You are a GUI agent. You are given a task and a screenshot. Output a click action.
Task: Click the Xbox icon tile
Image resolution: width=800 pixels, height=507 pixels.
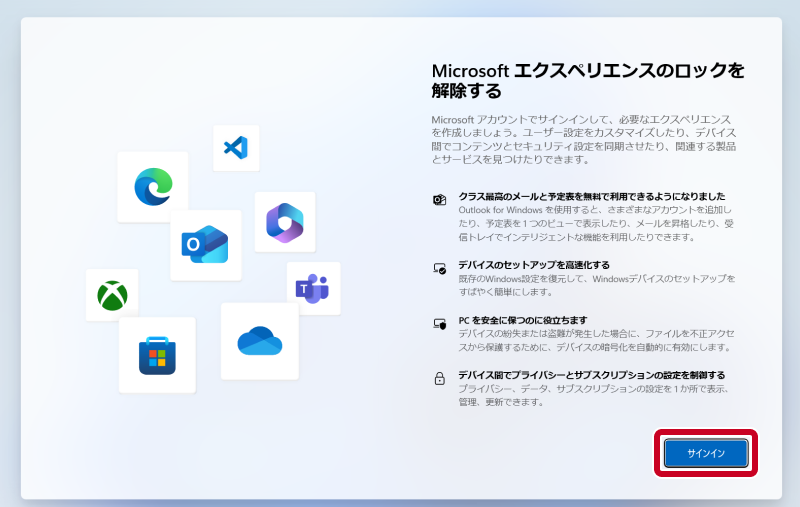pyautogui.click(x=112, y=295)
